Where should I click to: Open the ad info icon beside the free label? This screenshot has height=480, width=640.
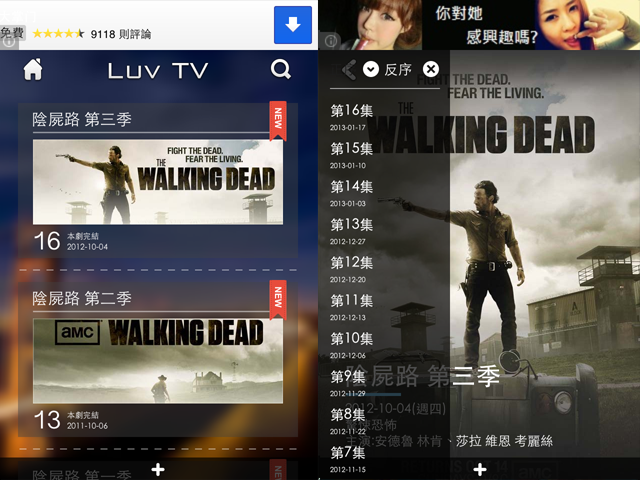pos(9,44)
